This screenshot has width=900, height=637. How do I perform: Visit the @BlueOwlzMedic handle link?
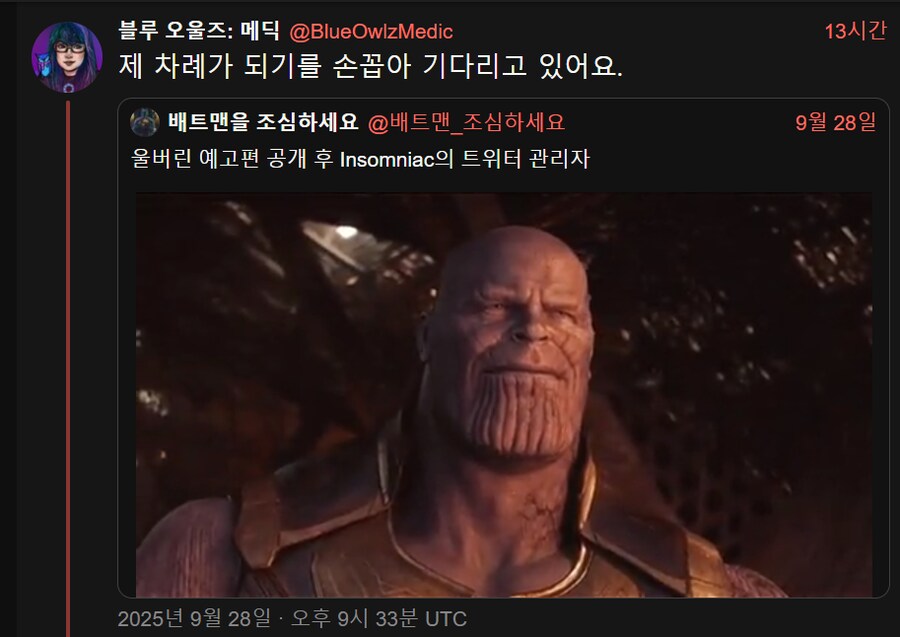(371, 32)
